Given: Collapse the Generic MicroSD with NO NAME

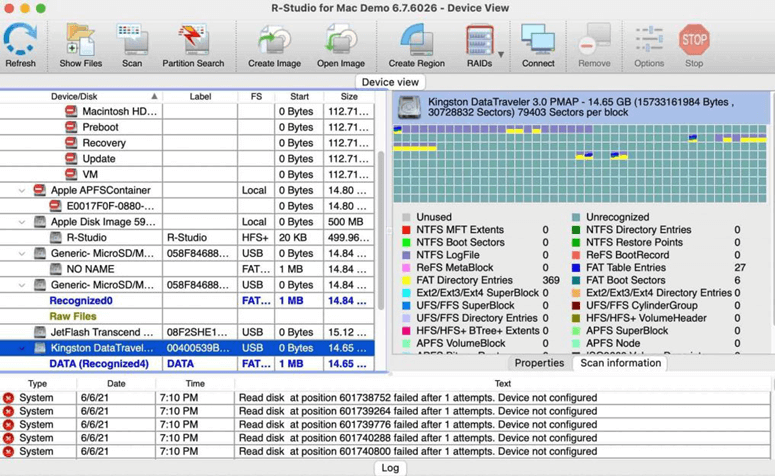Looking at the screenshot, I should pyautogui.click(x=22, y=254).
